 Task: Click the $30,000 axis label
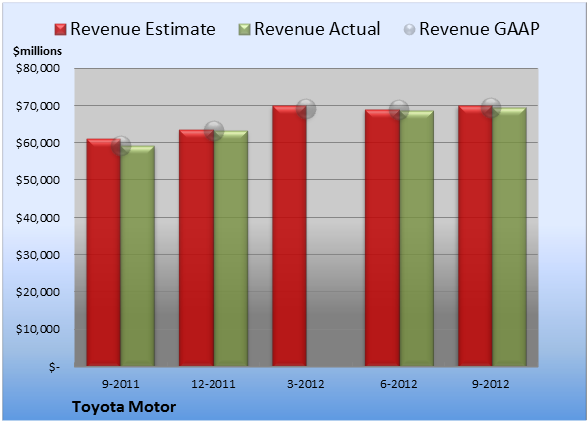point(38,255)
